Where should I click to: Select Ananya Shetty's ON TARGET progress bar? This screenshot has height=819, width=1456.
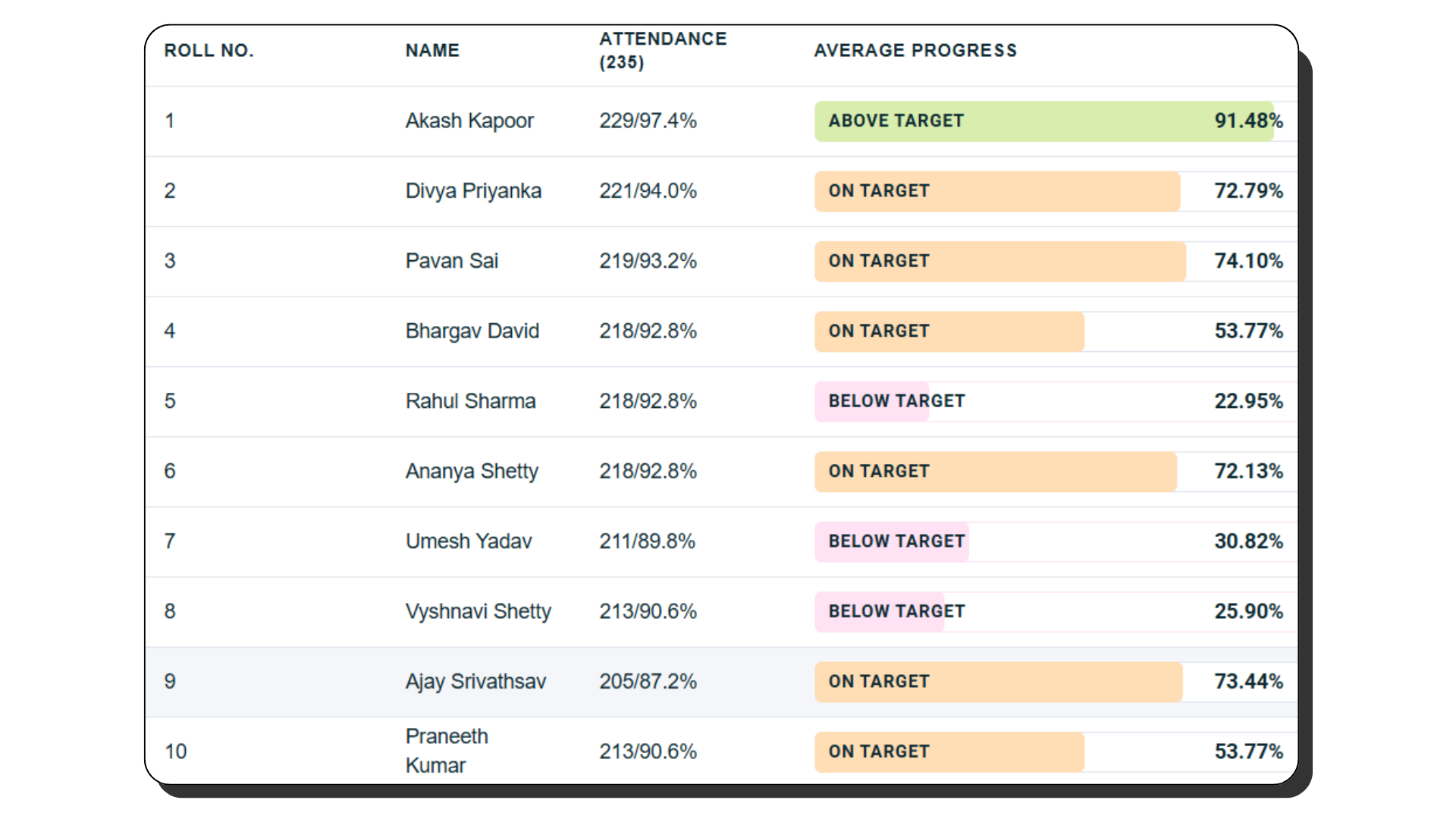(x=995, y=472)
